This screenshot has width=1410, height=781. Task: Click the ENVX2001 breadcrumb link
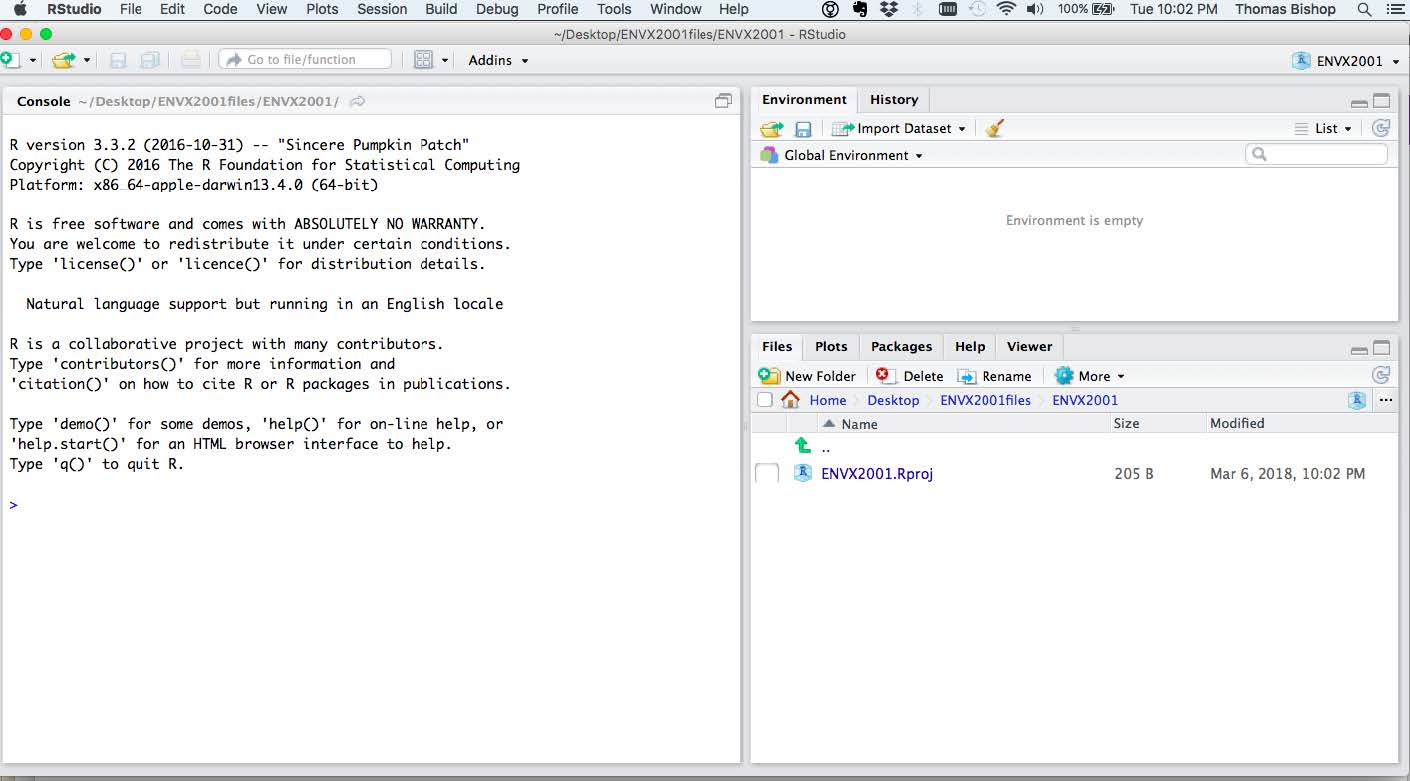1085,400
